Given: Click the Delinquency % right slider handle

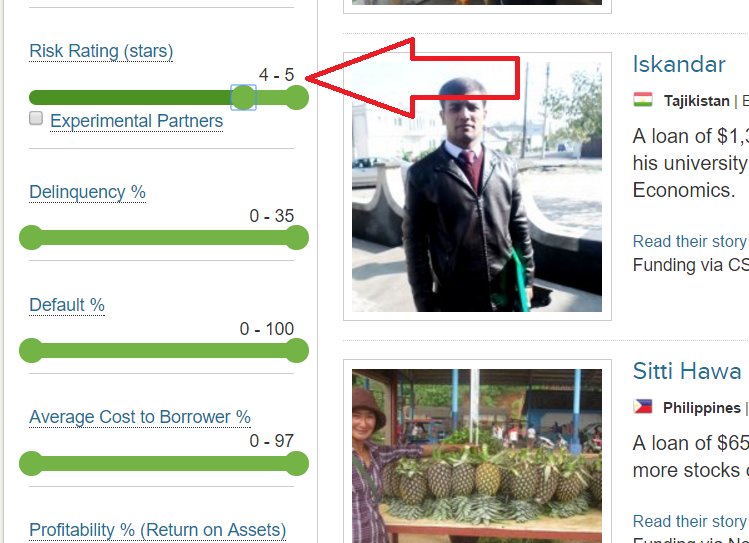Looking at the screenshot, I should tap(297, 237).
